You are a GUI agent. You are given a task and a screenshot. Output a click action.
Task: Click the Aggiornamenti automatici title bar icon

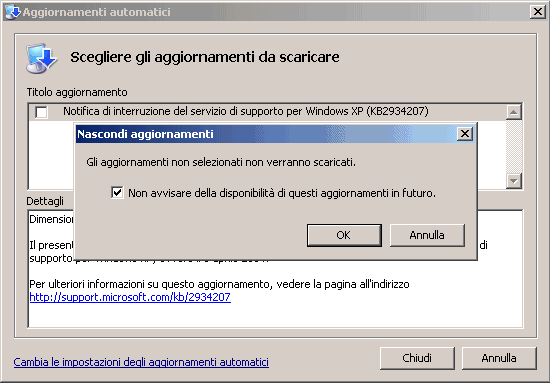(x=13, y=12)
